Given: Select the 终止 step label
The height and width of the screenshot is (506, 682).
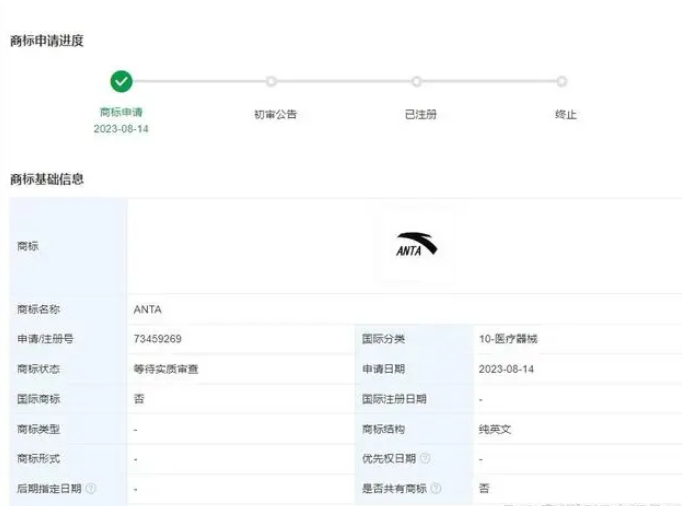Looking at the screenshot, I should pyautogui.click(x=566, y=114).
